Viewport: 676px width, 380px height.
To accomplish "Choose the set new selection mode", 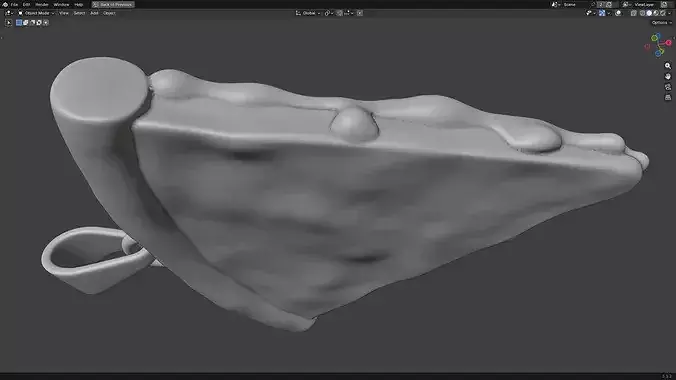I will [19, 22].
